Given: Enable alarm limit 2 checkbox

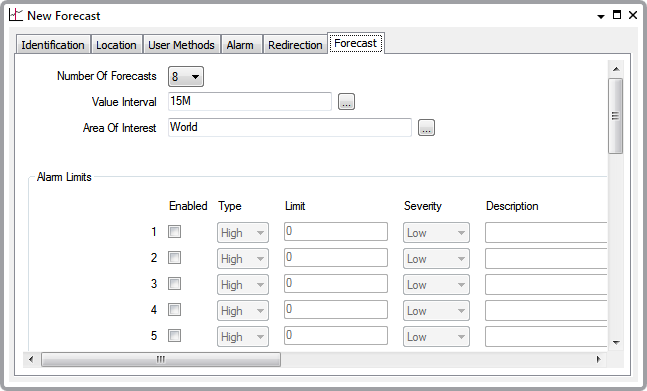Looking at the screenshot, I should coord(175,258).
